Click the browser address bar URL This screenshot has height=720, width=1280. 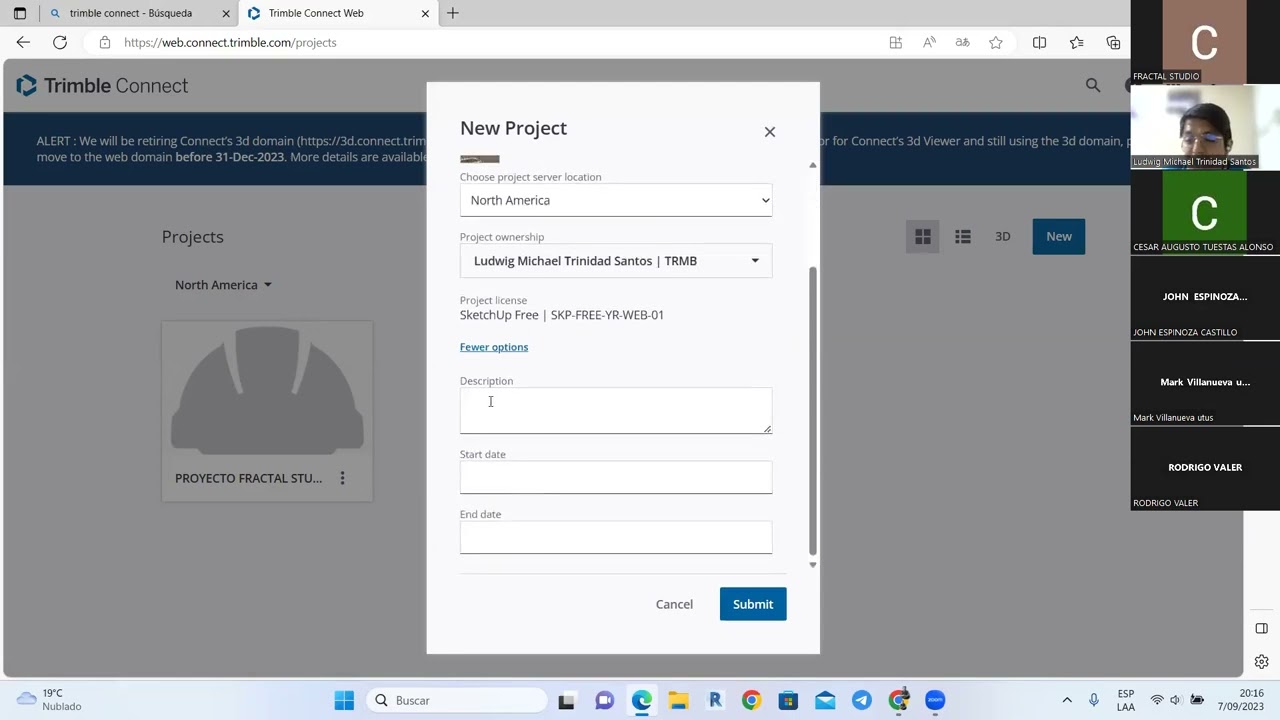(230, 43)
